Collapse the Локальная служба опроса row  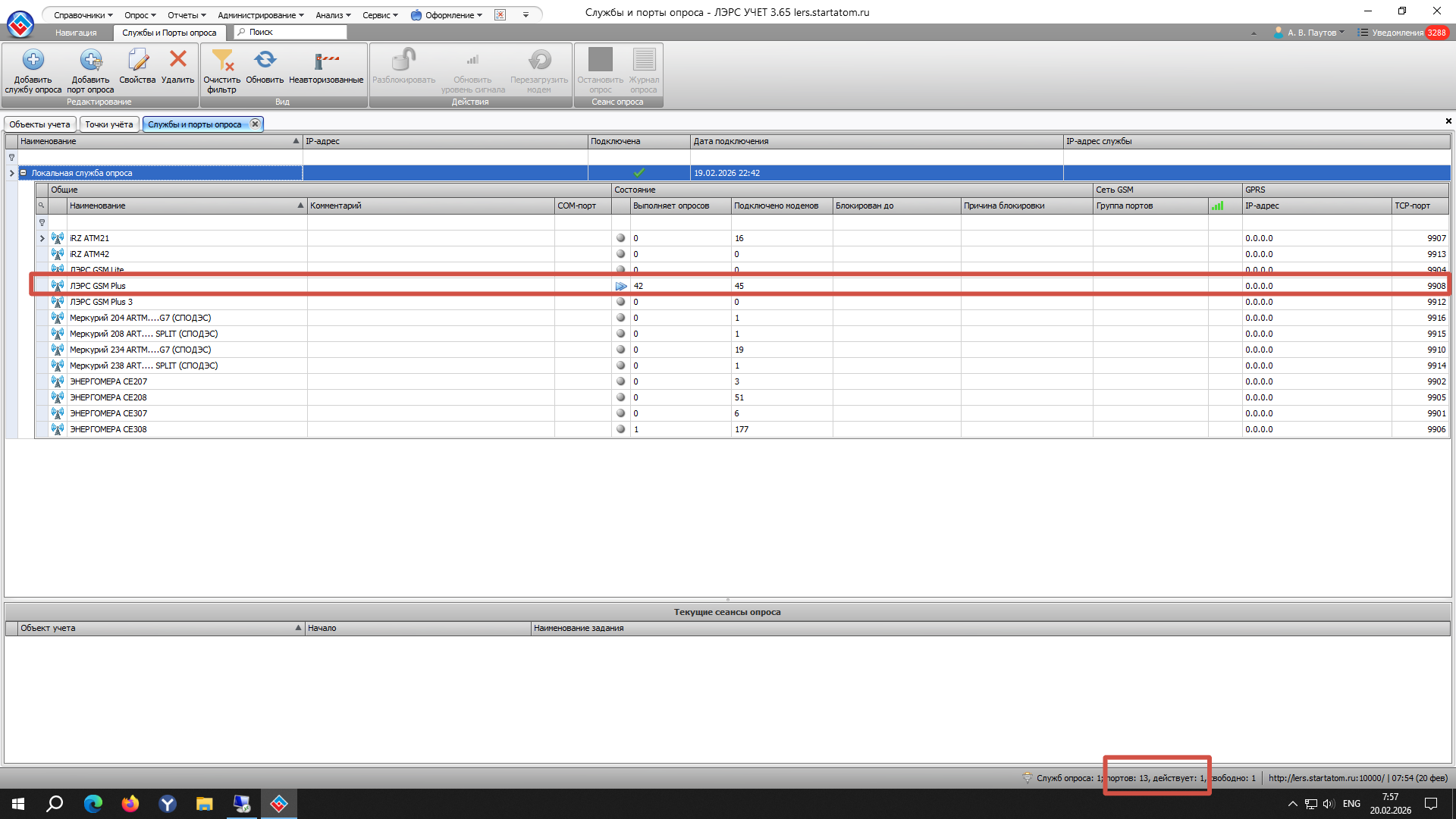(24, 173)
